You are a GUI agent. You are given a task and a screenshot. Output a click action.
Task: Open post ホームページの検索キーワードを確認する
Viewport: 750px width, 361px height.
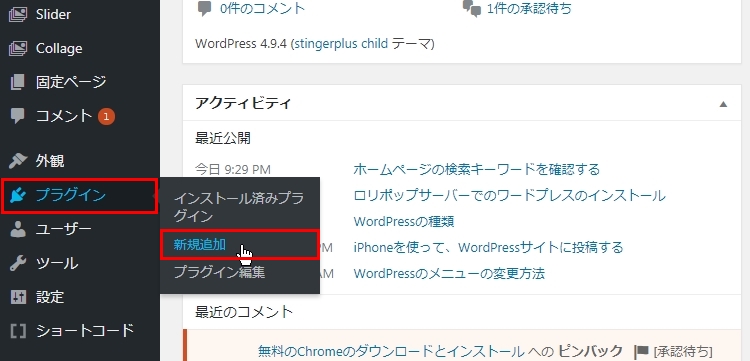pos(476,169)
